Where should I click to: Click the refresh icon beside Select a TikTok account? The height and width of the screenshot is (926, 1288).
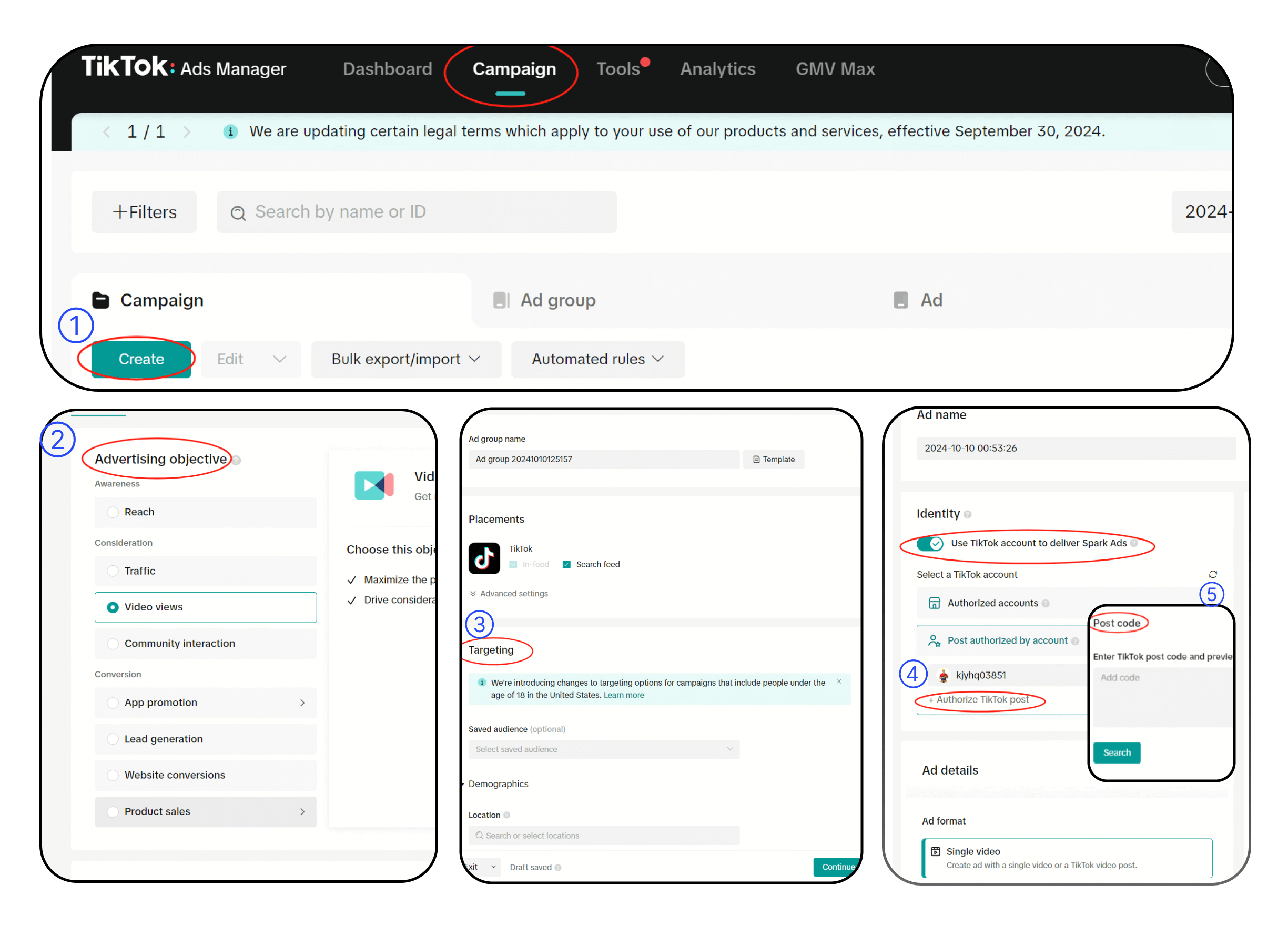coord(1212,574)
